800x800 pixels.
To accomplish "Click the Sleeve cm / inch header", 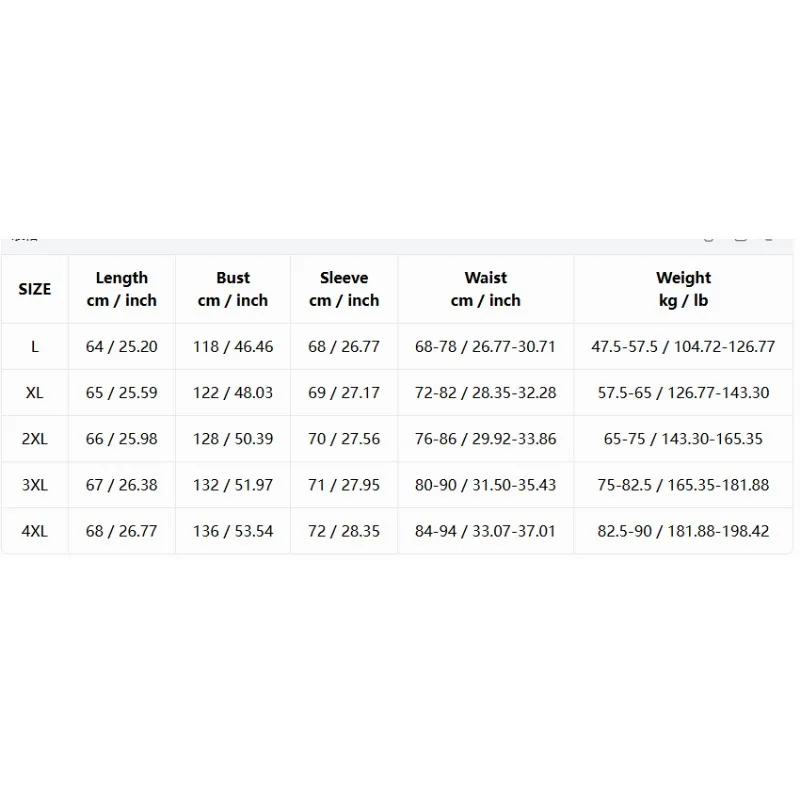I will pyautogui.click(x=344, y=289).
